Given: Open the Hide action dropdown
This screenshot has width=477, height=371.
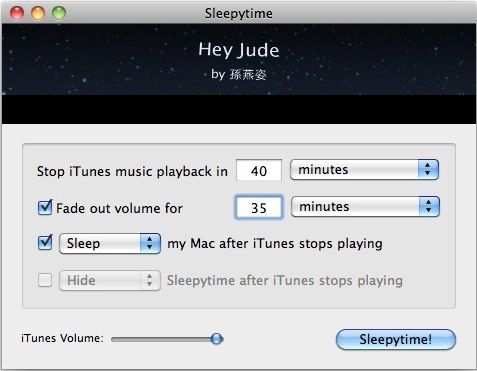Looking at the screenshot, I should pyautogui.click(x=110, y=280).
